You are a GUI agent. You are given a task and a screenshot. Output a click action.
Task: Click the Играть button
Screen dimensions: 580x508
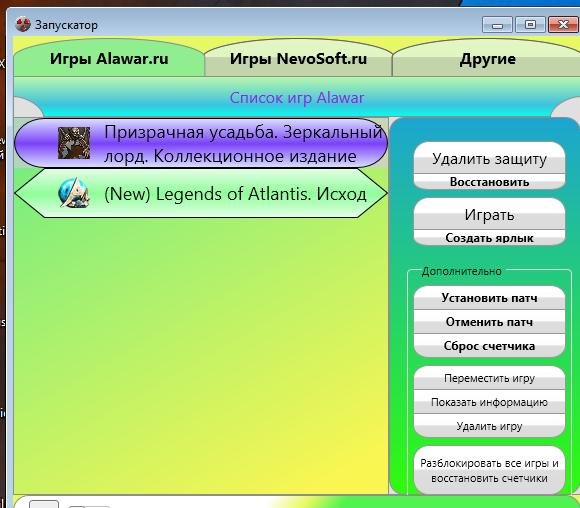489,214
